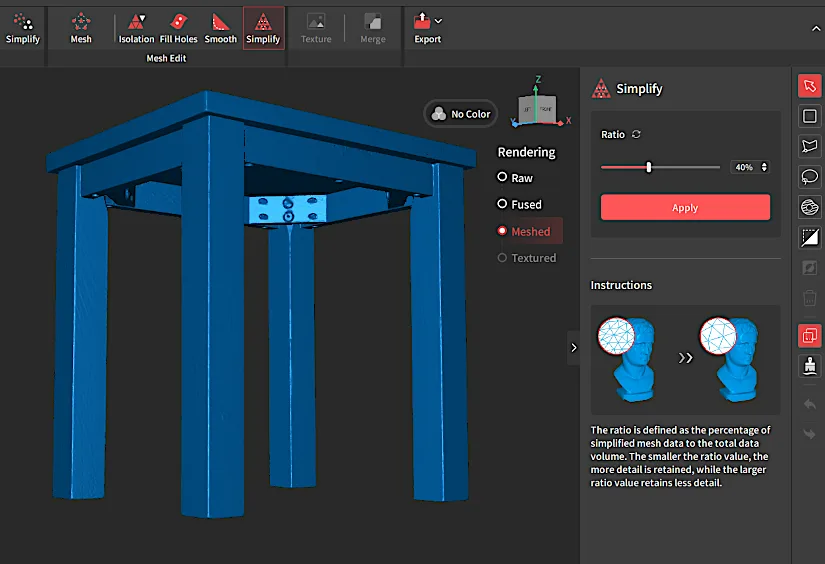The image size is (825, 564).
Task: Click the ratio percentage stepper arrows
Action: tap(764, 167)
